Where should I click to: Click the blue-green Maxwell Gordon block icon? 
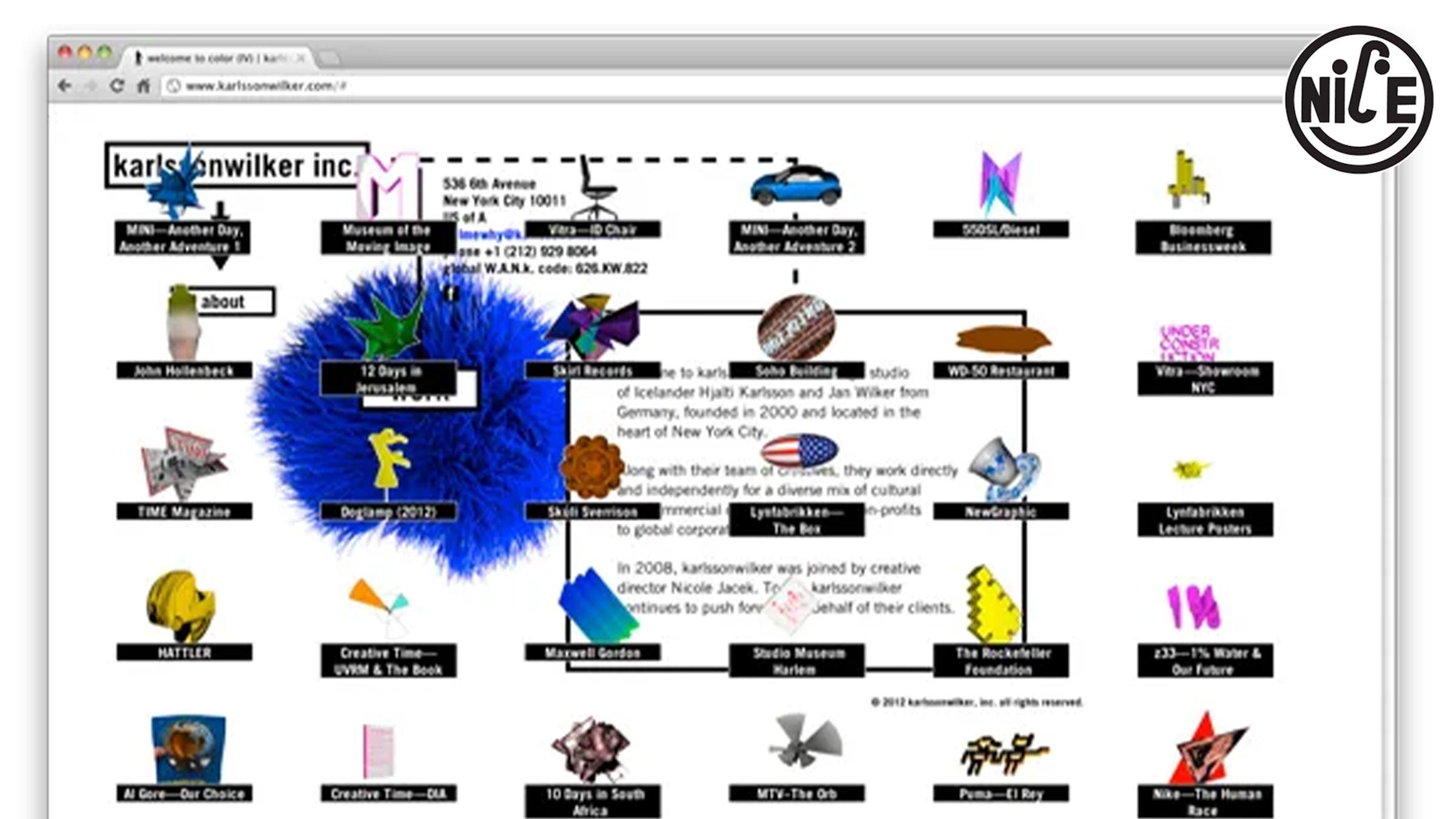[598, 607]
